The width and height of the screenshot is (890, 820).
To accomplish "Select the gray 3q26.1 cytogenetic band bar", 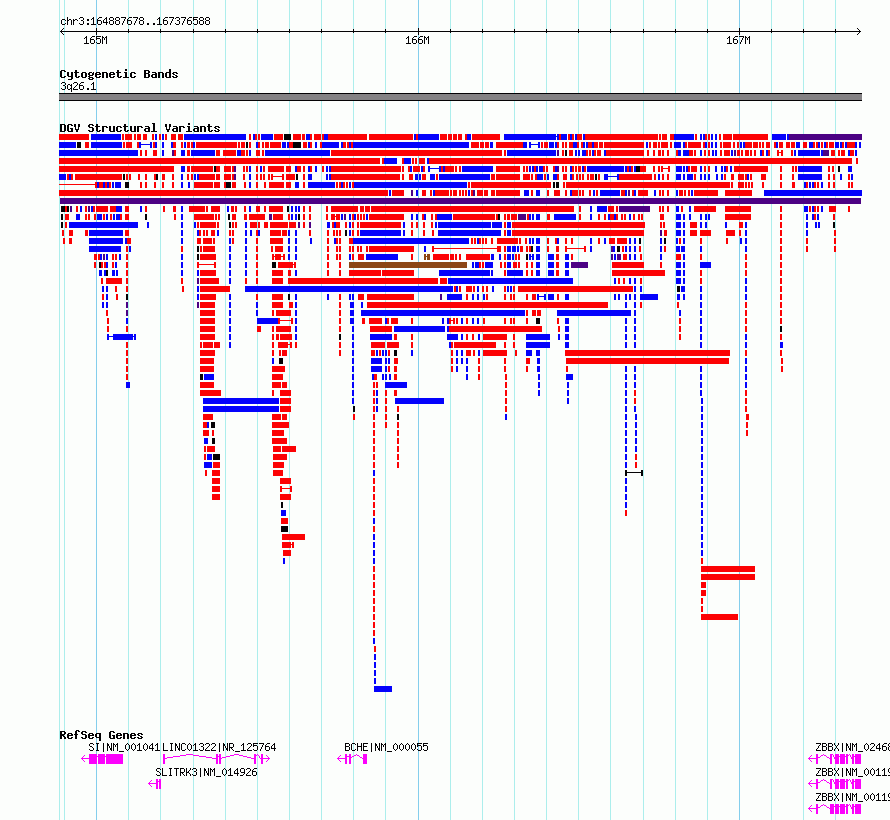I will click(460, 97).
